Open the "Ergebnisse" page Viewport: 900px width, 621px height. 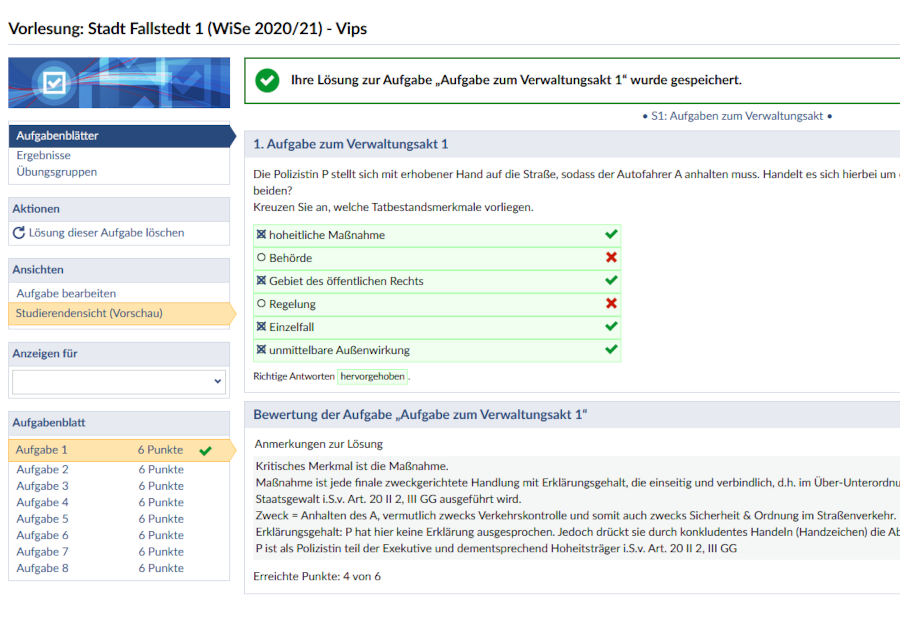[x=42, y=156]
